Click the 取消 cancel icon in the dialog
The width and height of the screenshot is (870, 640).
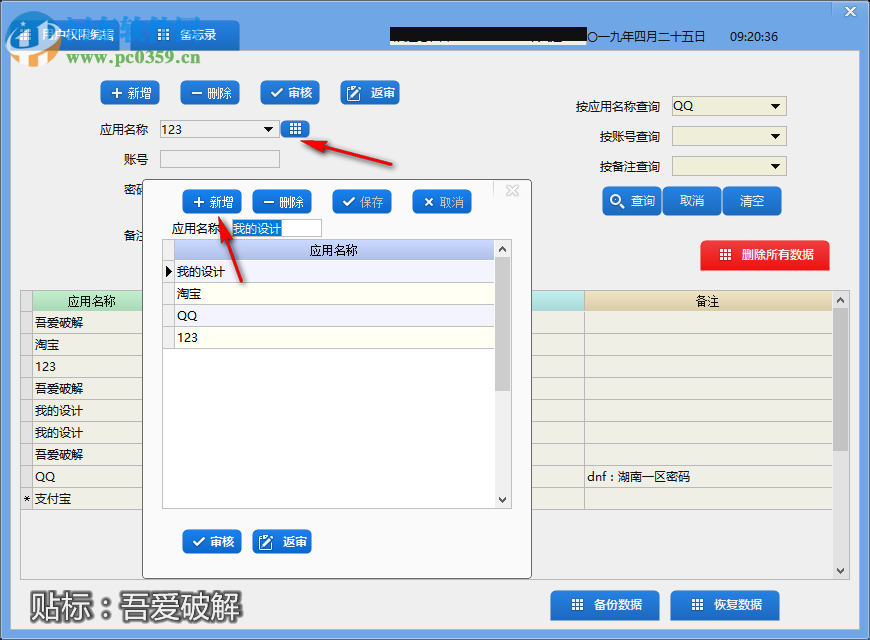pos(441,201)
